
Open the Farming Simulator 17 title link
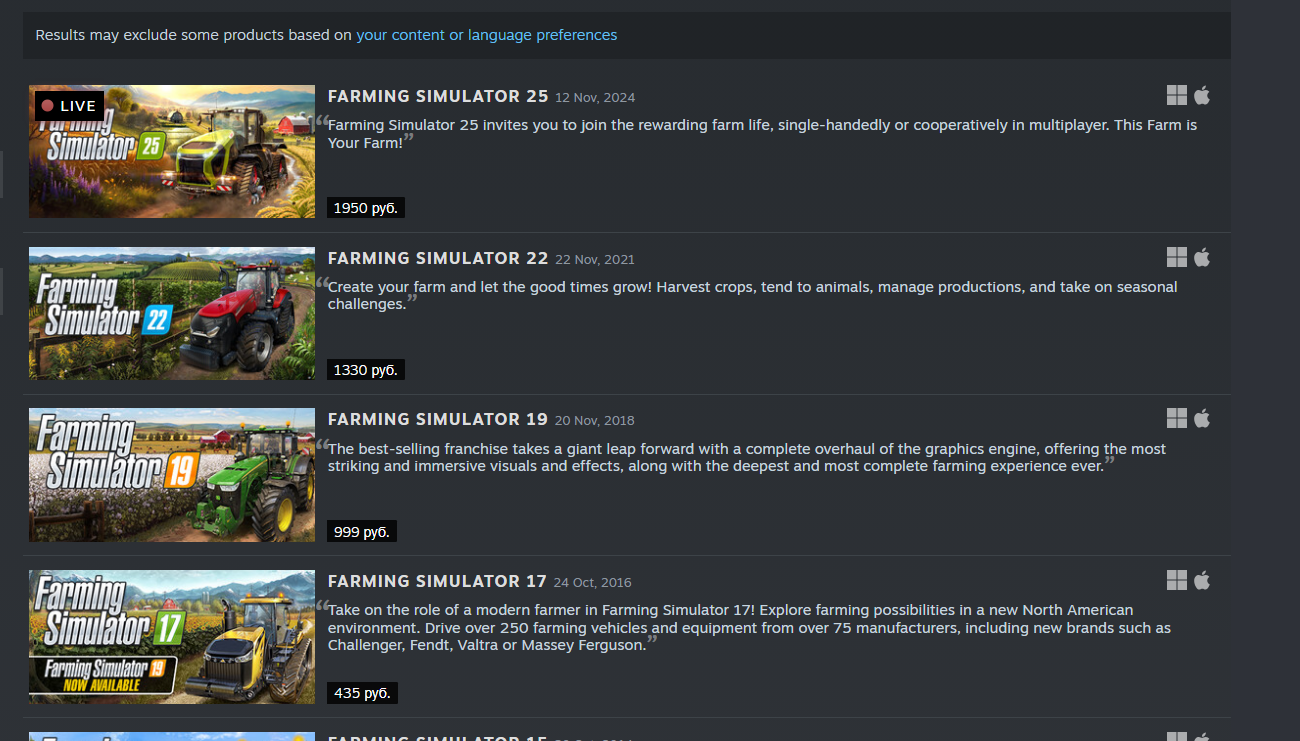click(437, 581)
